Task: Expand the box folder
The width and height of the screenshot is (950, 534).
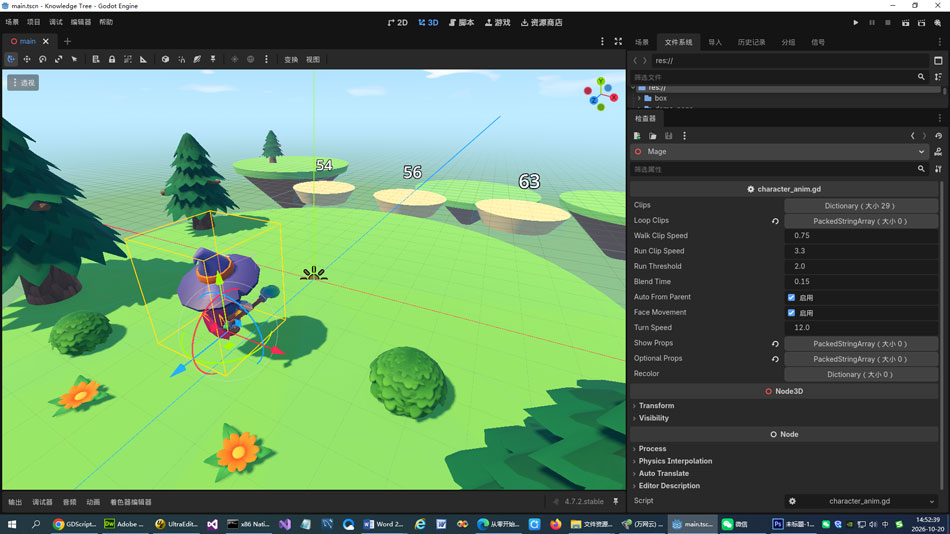Action: coord(639,98)
